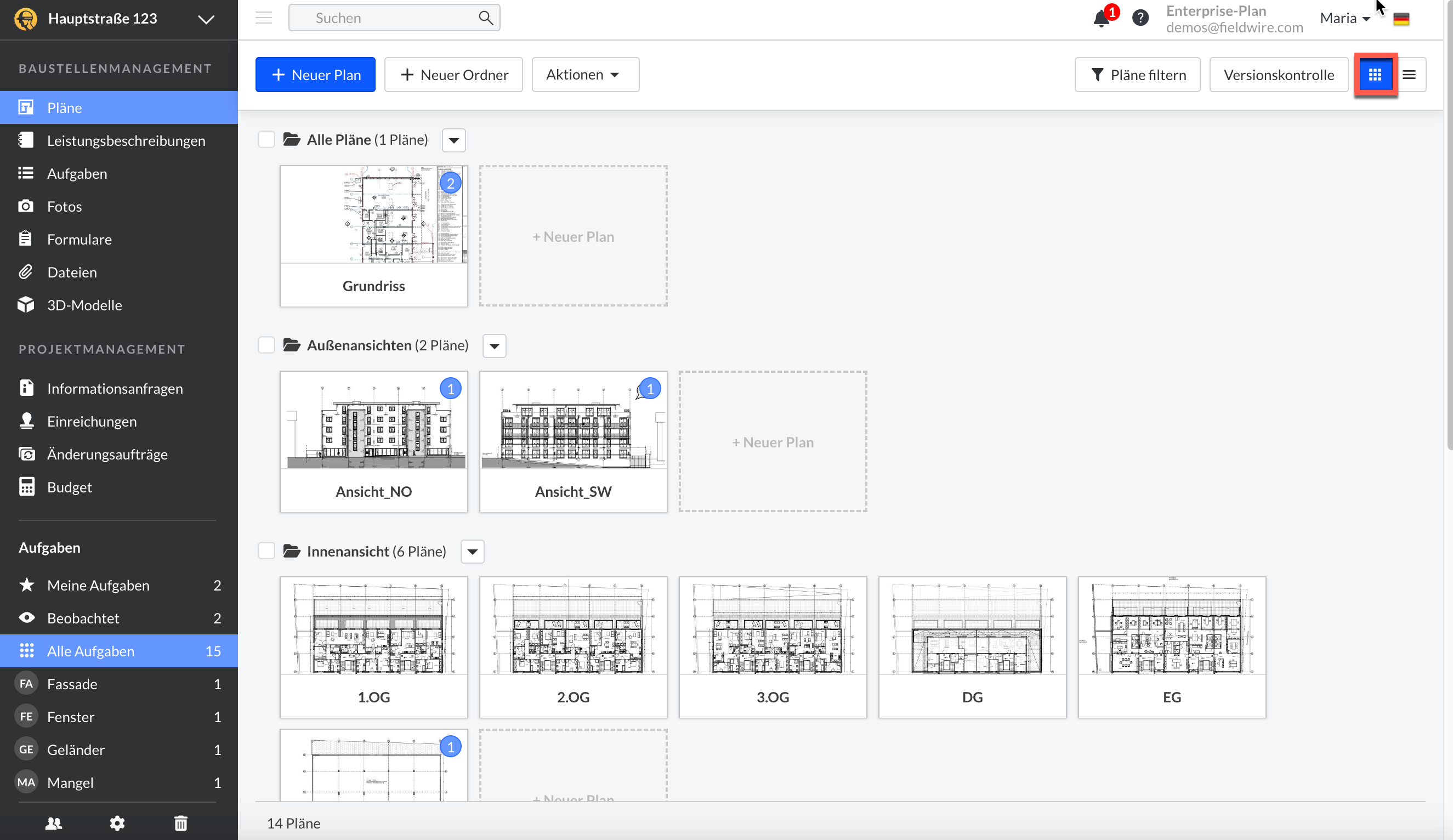Open Leistungsbeschreibungen in the sidebar

coord(119,141)
